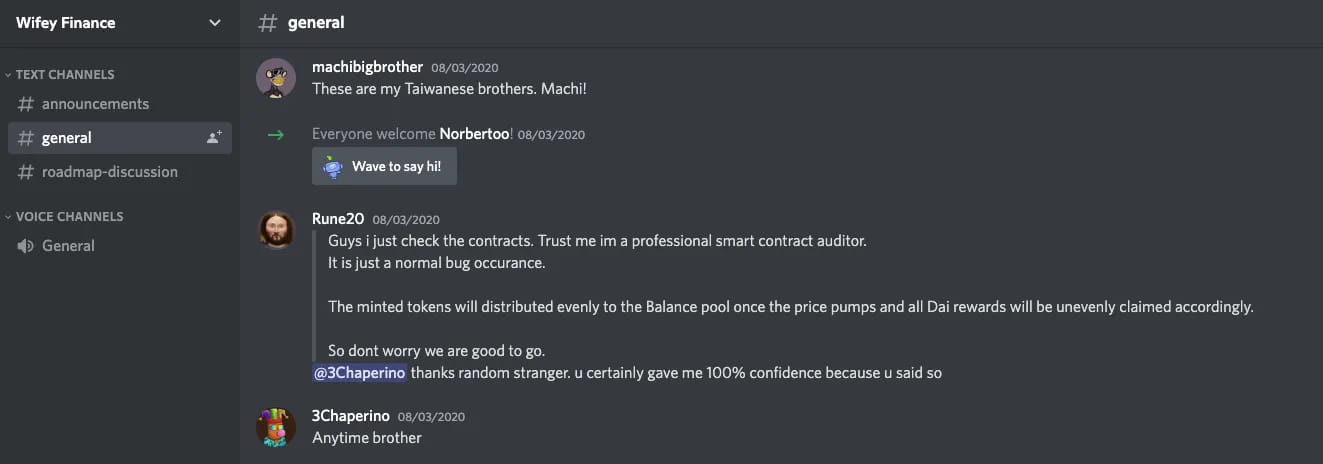Click the Rune20 username
The width and height of the screenshot is (1323, 464).
pos(337,219)
